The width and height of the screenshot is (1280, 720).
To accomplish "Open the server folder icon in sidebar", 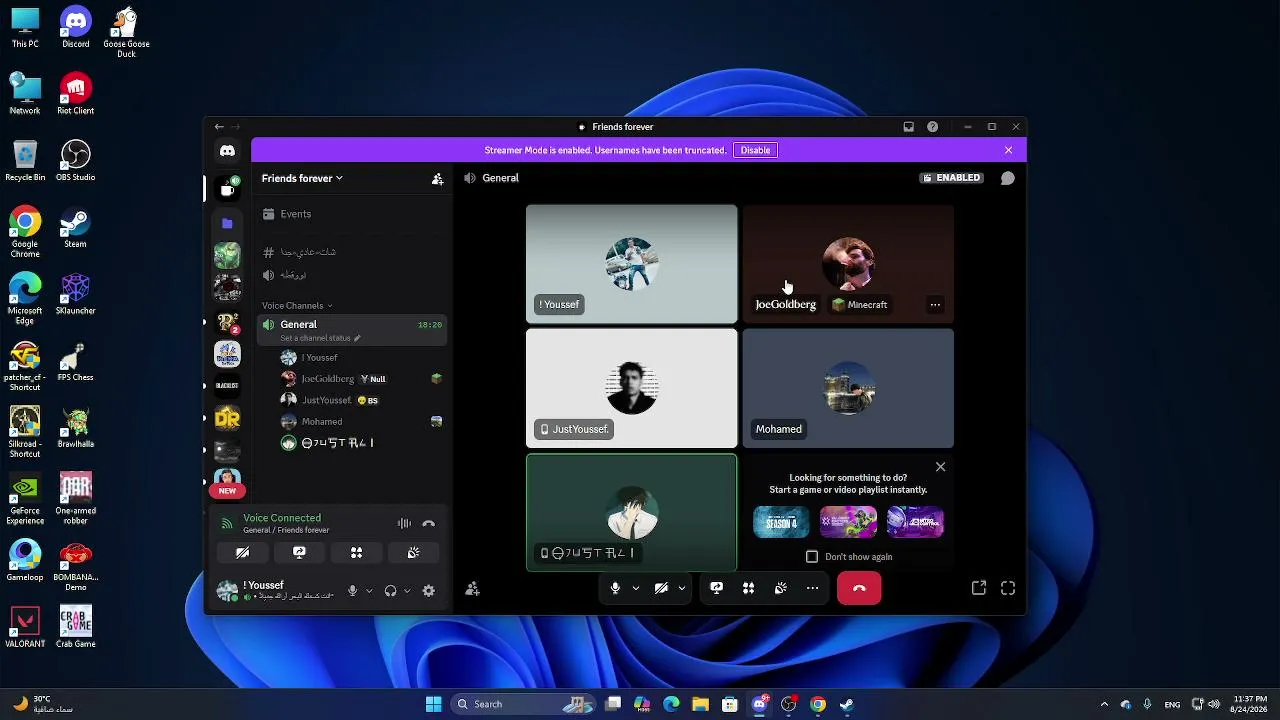I will pos(227,223).
